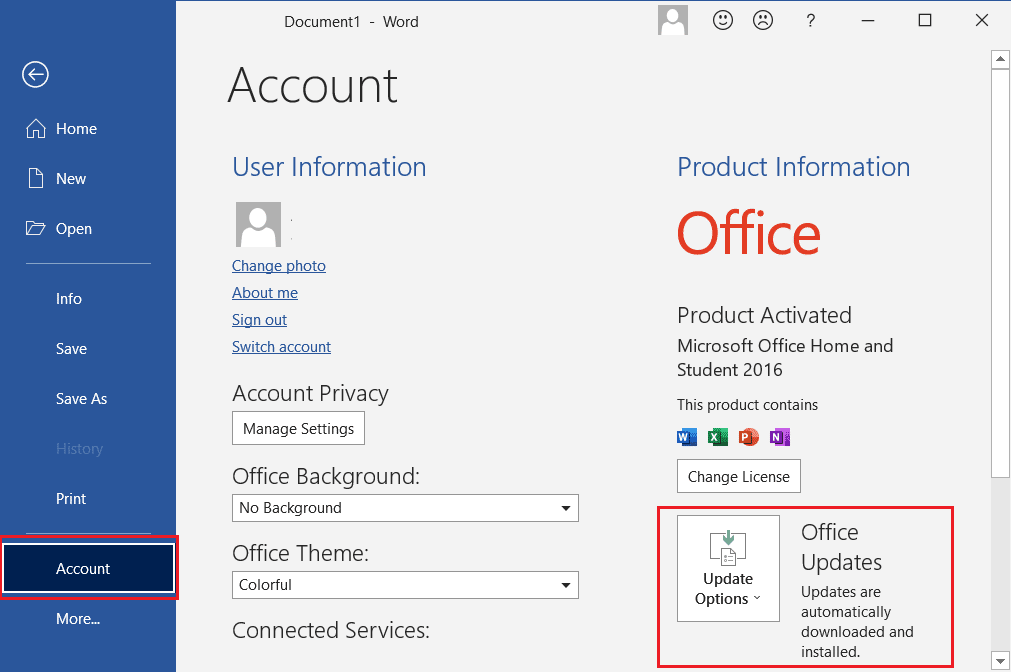Click the scrollbar down arrow
Screen dimensions: 1011x672
[x=1000, y=661]
